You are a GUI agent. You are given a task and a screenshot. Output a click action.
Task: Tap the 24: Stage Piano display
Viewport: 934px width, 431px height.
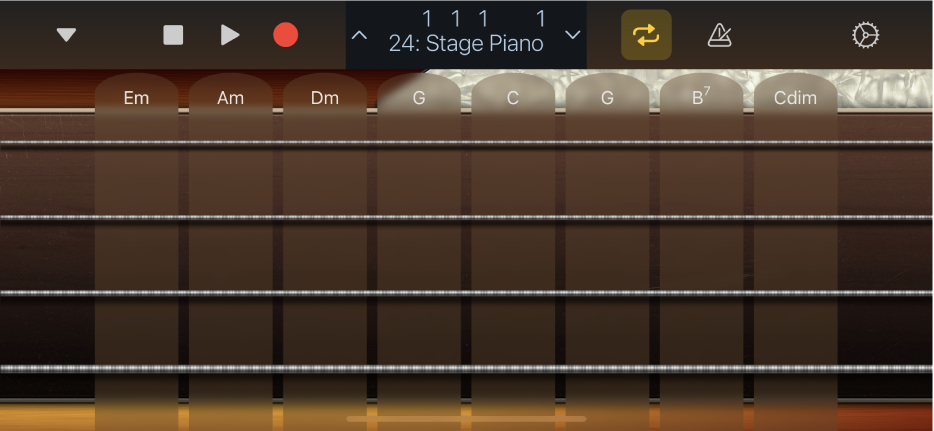pos(466,44)
